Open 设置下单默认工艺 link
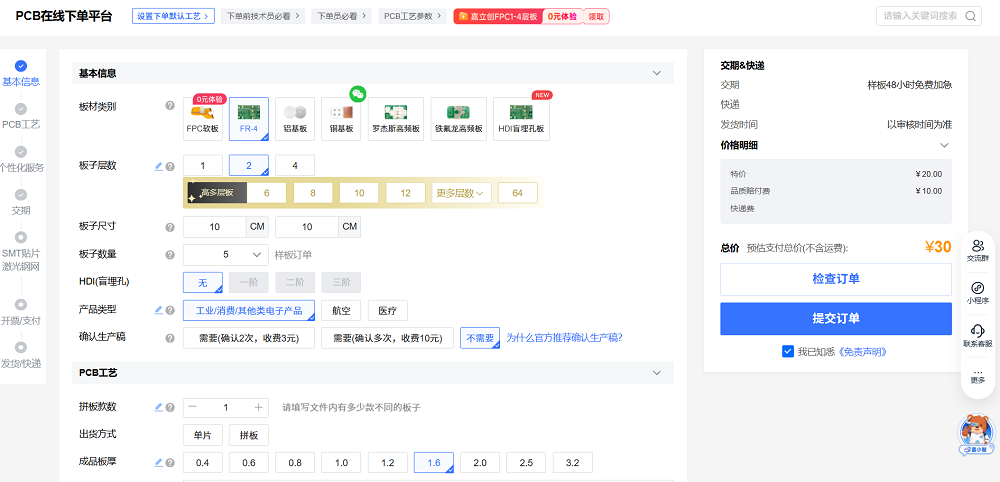The height and width of the screenshot is (482, 1000). tap(173, 16)
